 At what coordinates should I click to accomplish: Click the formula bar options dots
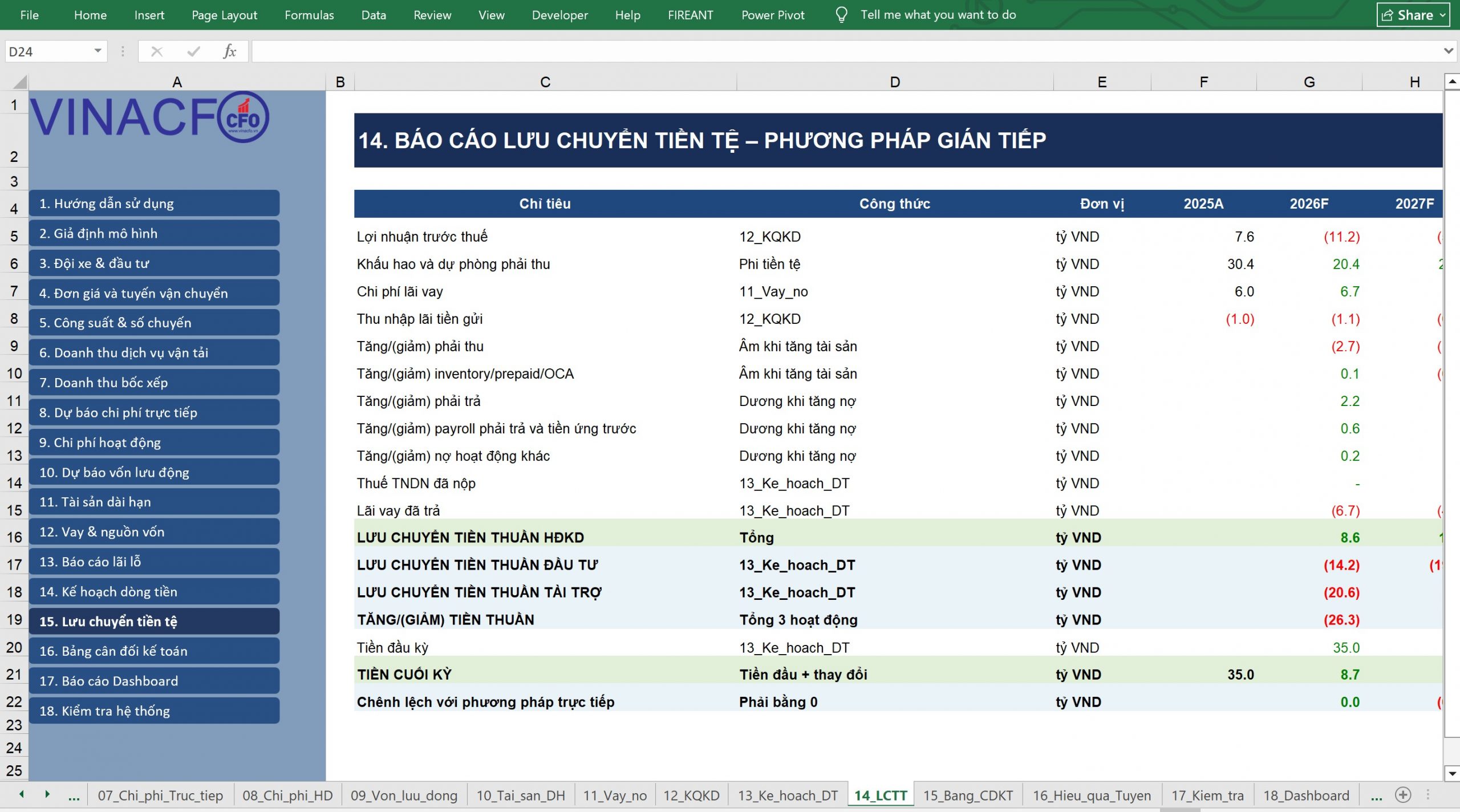123,51
